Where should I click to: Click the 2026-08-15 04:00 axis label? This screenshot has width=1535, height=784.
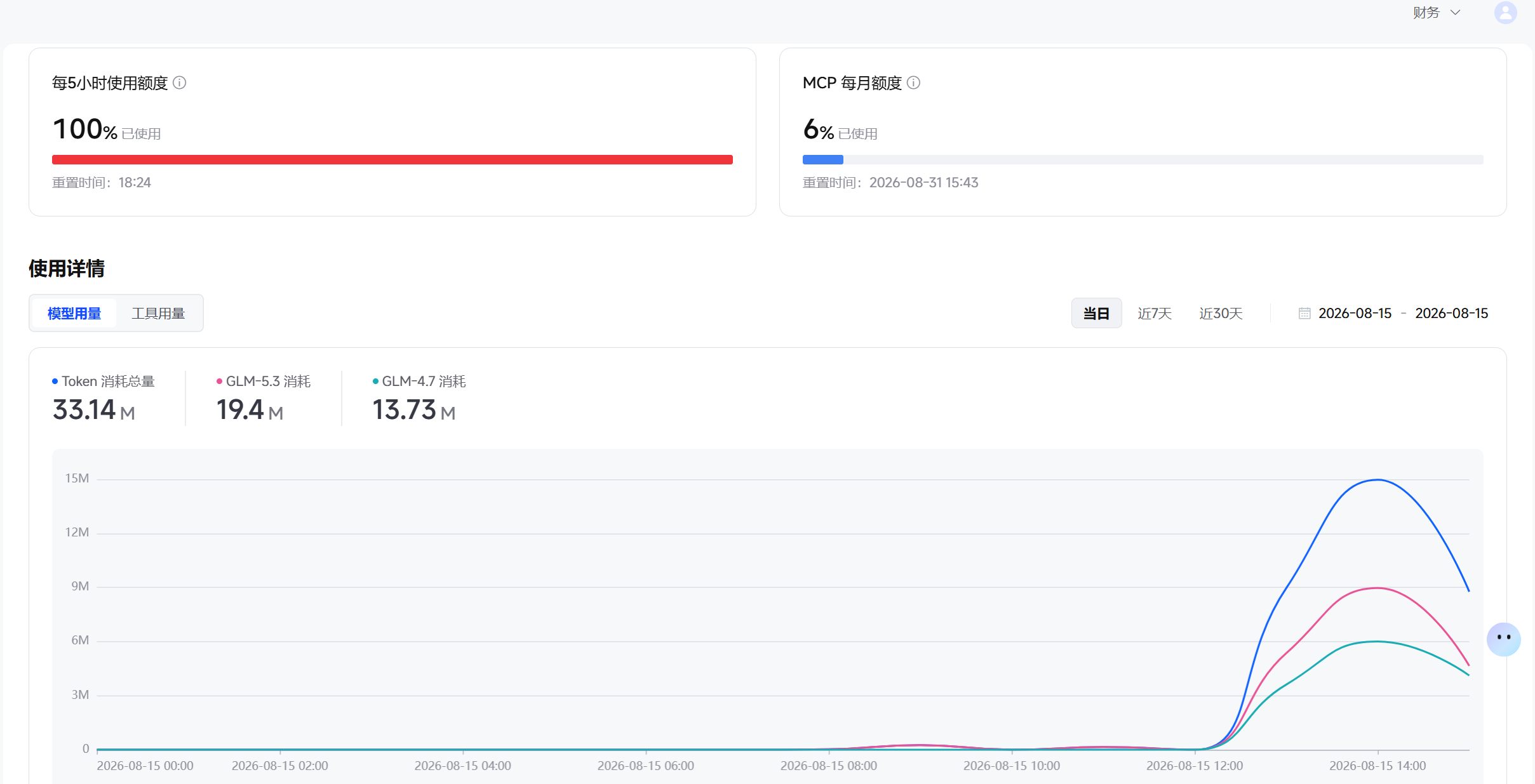point(463,766)
